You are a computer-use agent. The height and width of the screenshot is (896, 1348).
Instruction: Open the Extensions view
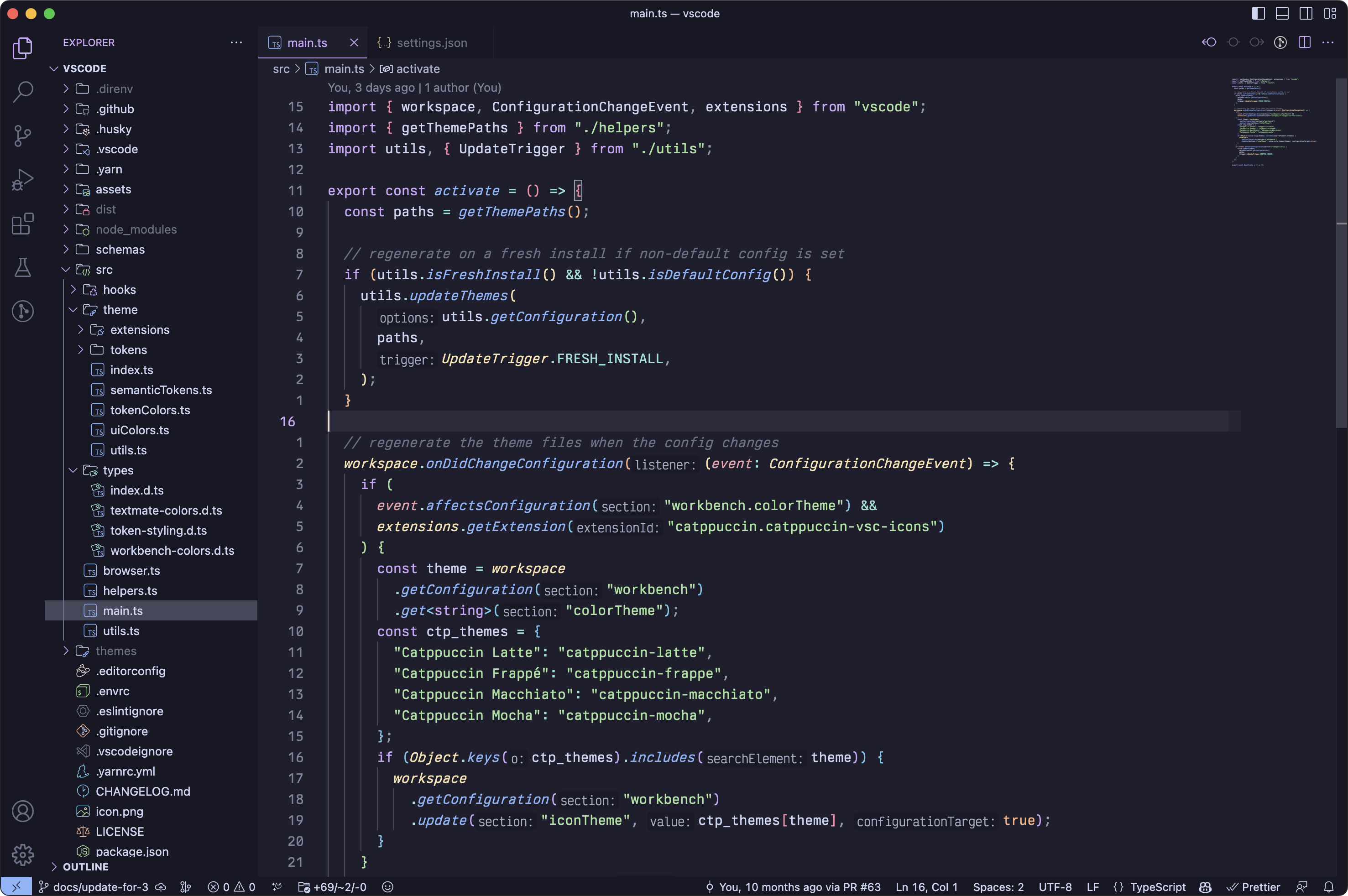point(22,224)
